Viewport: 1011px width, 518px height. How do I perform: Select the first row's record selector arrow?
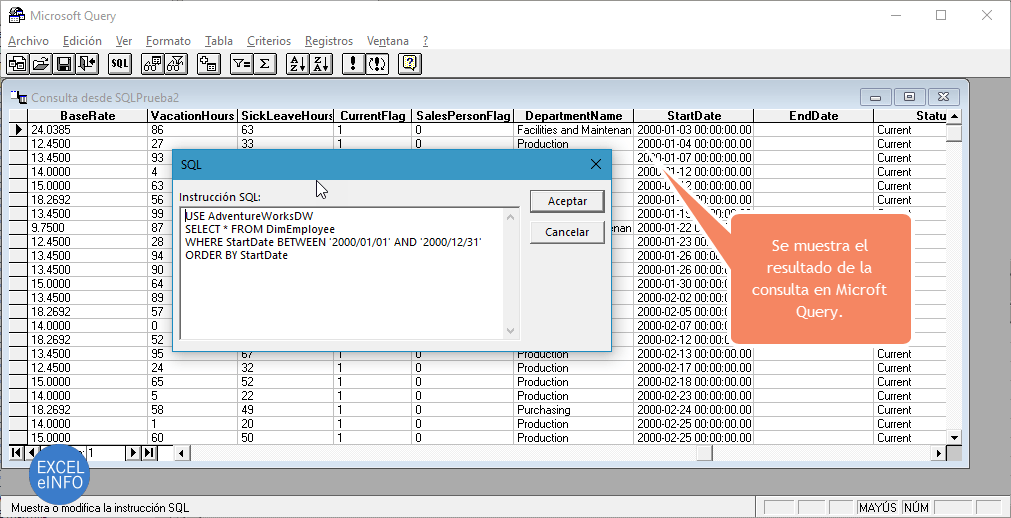[x=19, y=130]
